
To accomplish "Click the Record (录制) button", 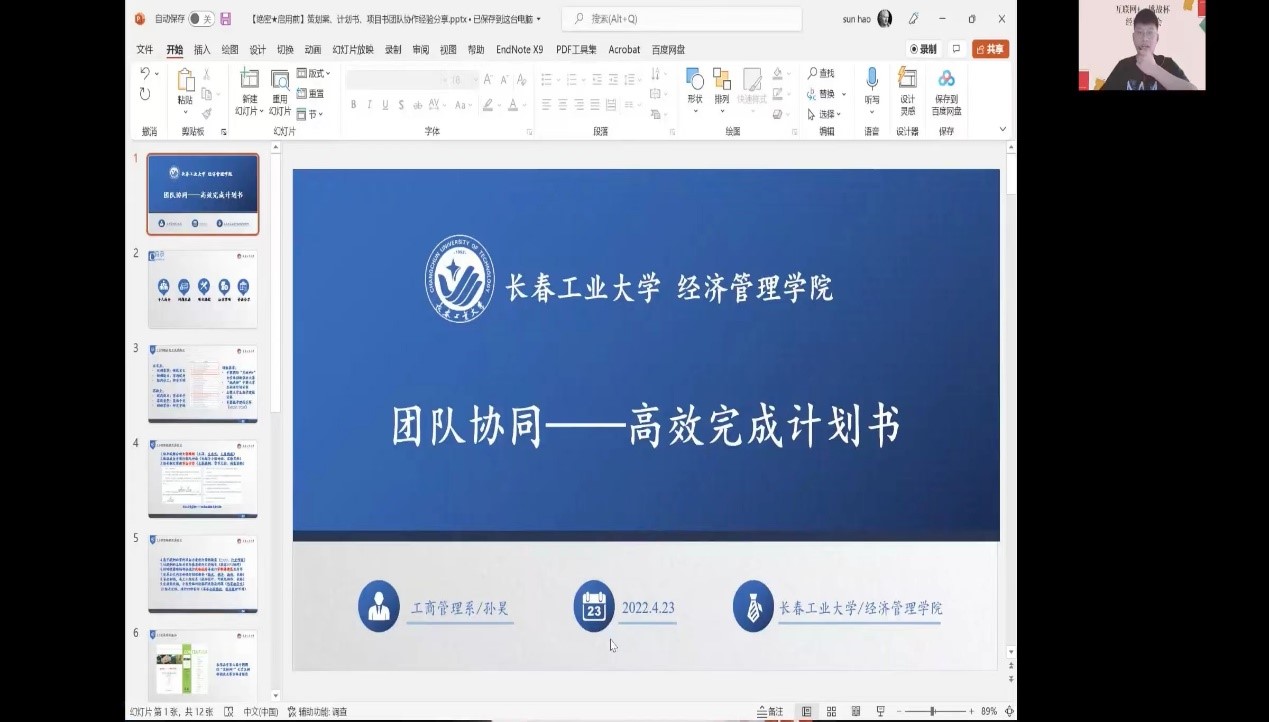I will click(x=923, y=49).
